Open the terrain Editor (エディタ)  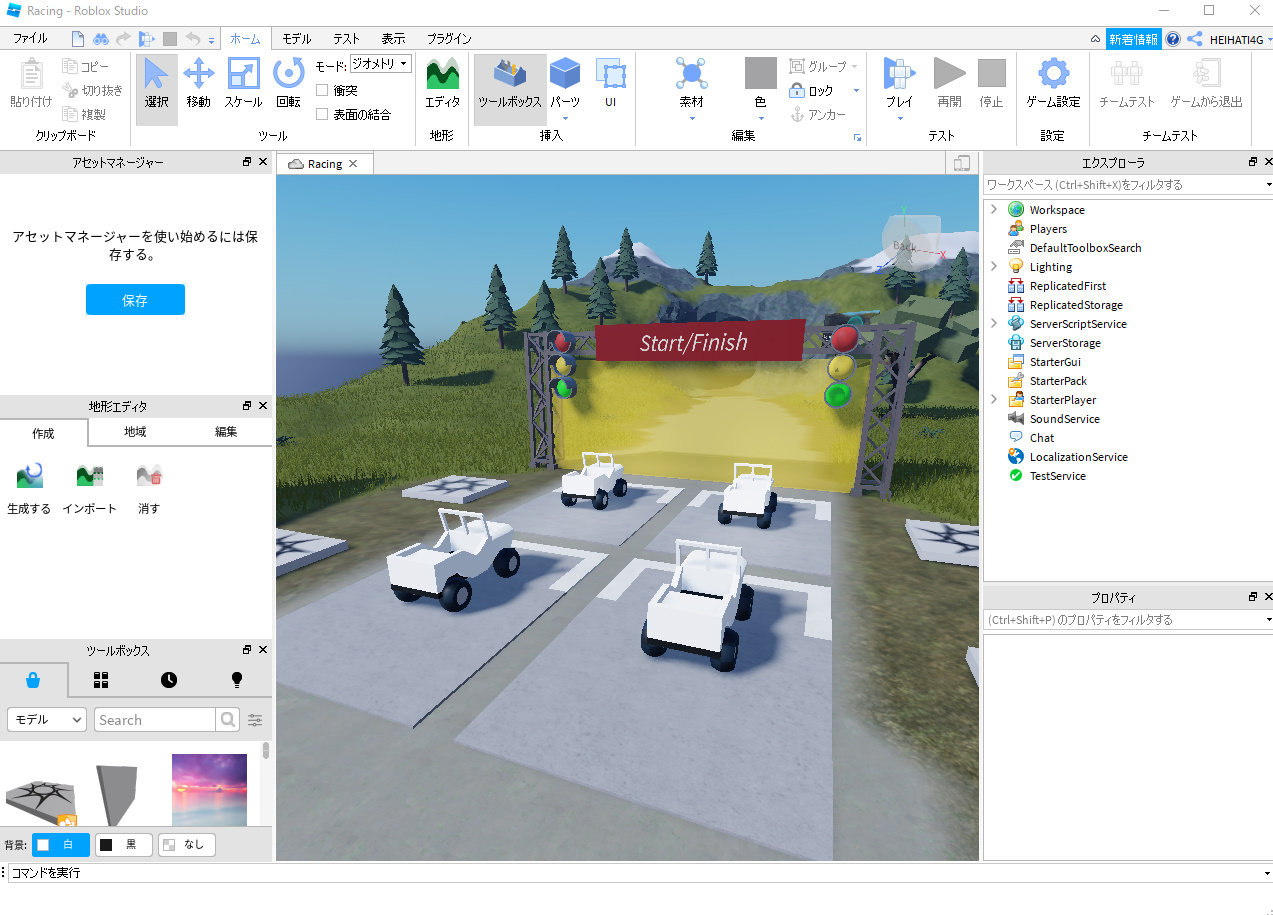pyautogui.click(x=442, y=82)
